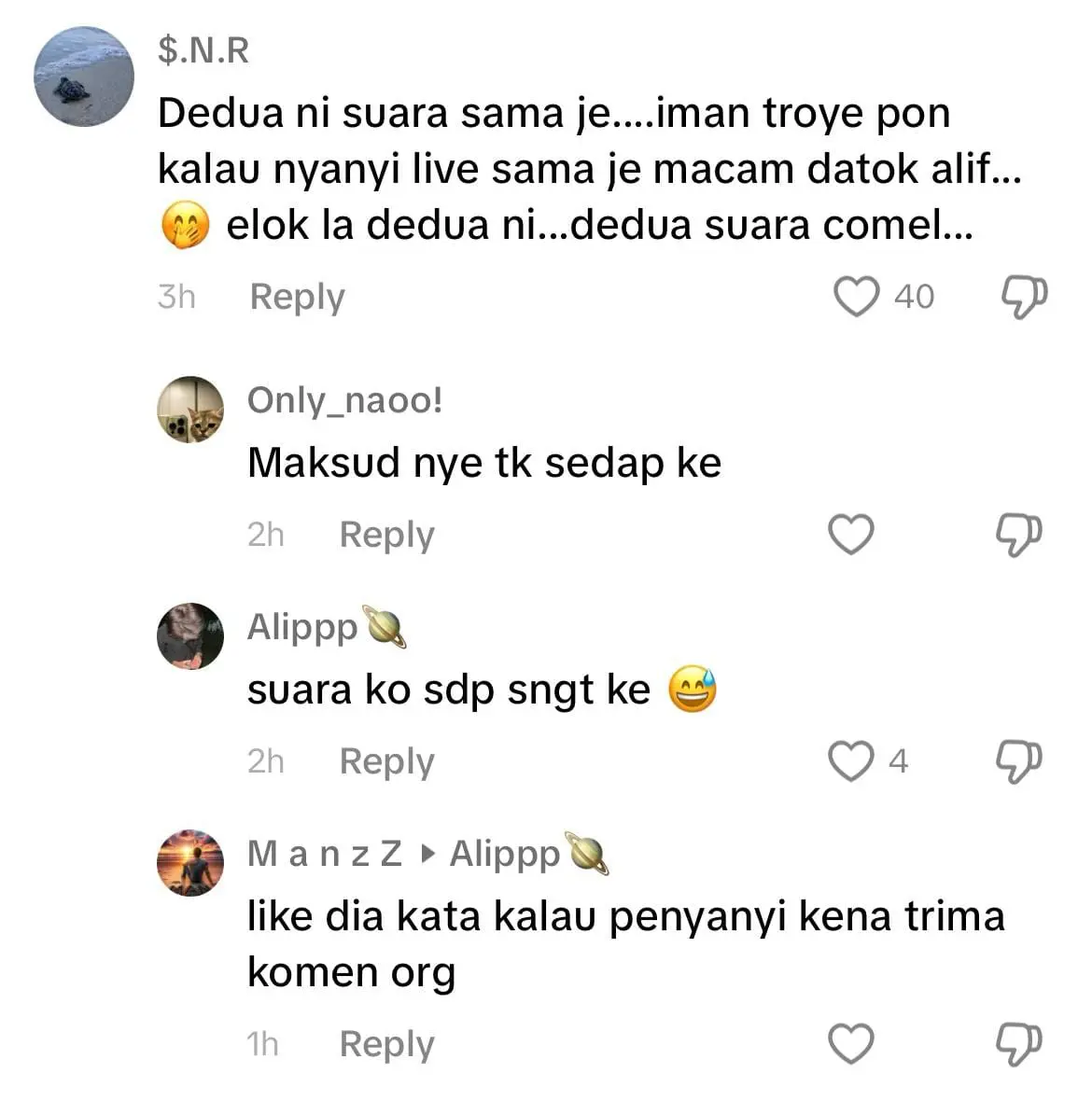Image resolution: width=1092 pixels, height=1101 pixels.
Task: Open Alippp's profile avatar
Action: coord(190,636)
